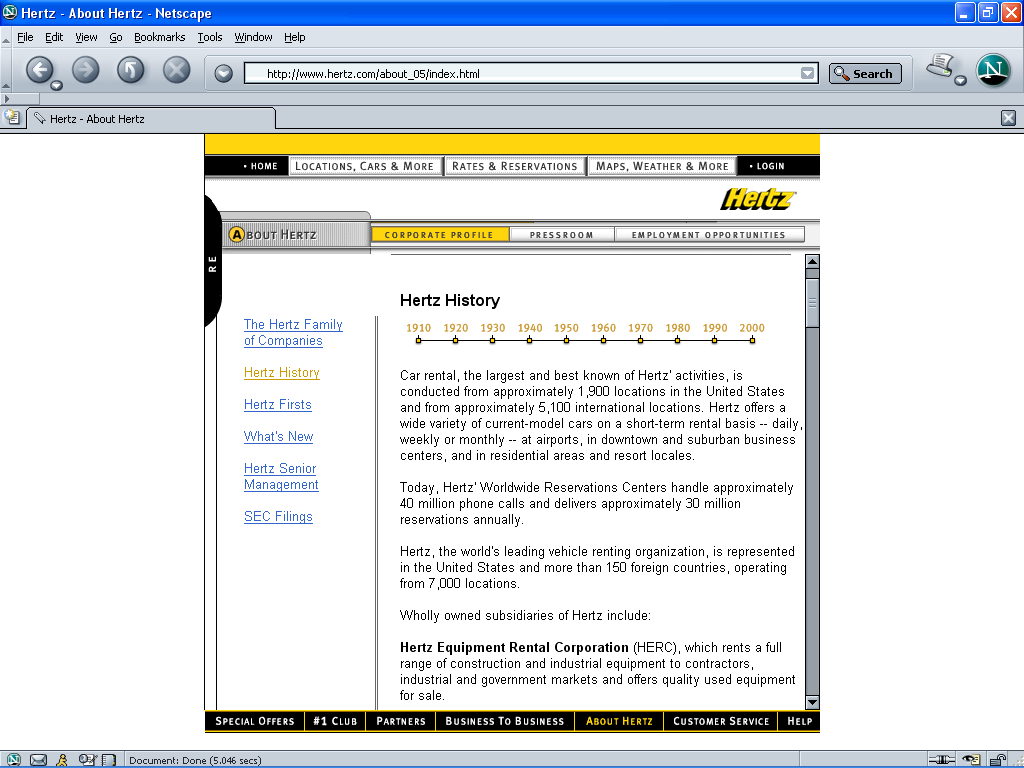Open the Go menu
The width and height of the screenshot is (1024, 768).
click(116, 37)
